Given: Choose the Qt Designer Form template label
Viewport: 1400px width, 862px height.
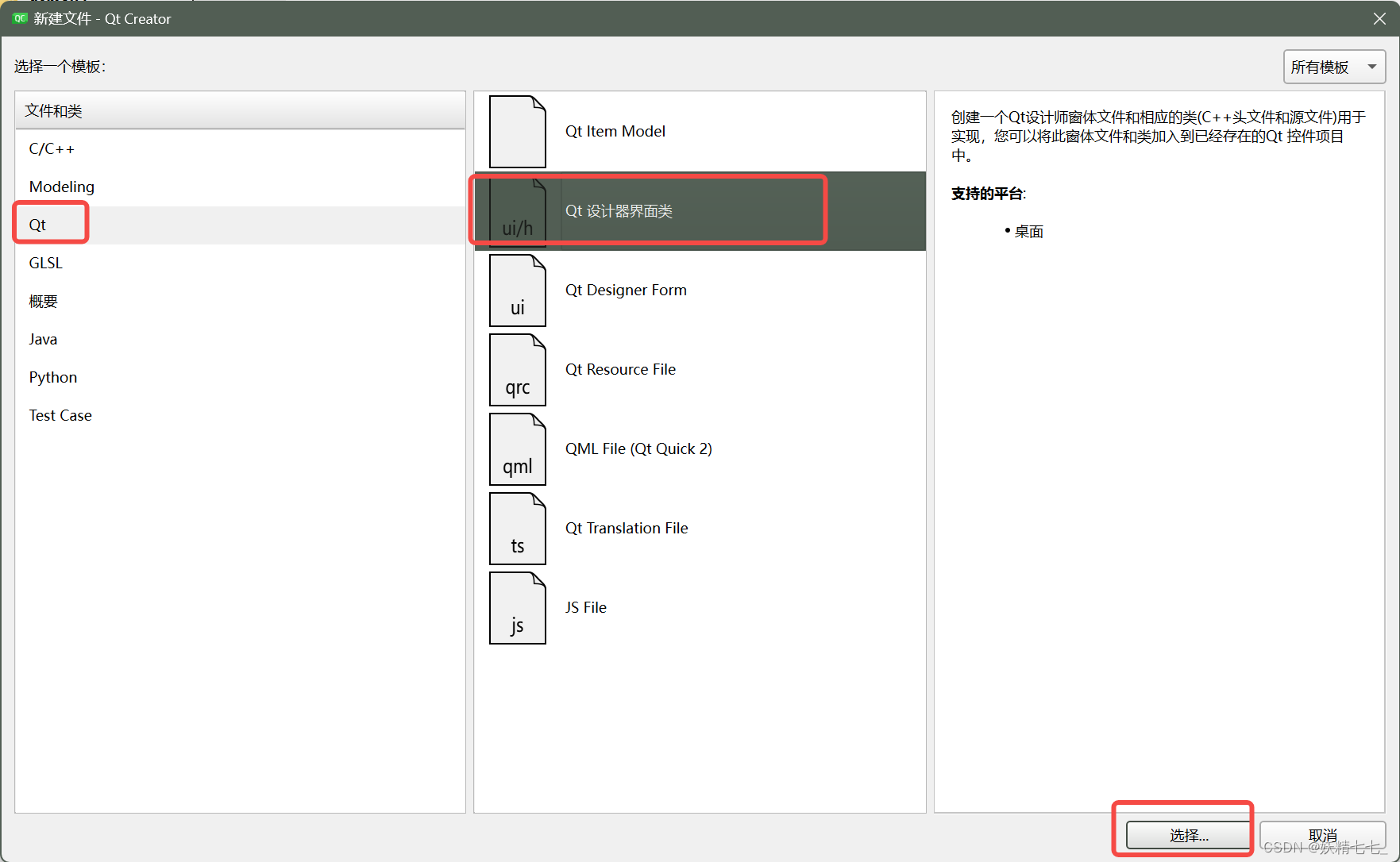Looking at the screenshot, I should (x=626, y=290).
